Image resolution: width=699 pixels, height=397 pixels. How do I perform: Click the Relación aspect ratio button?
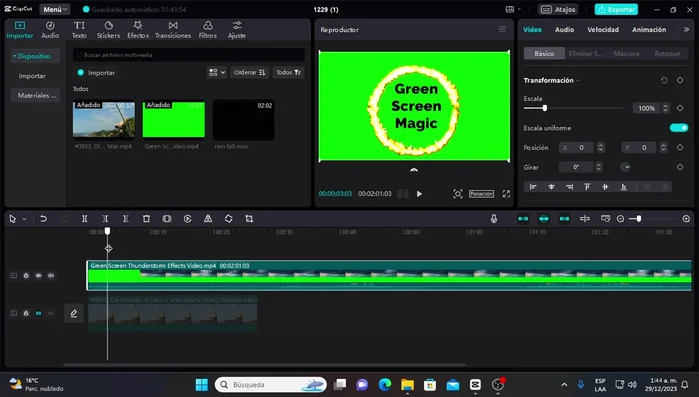coord(481,194)
